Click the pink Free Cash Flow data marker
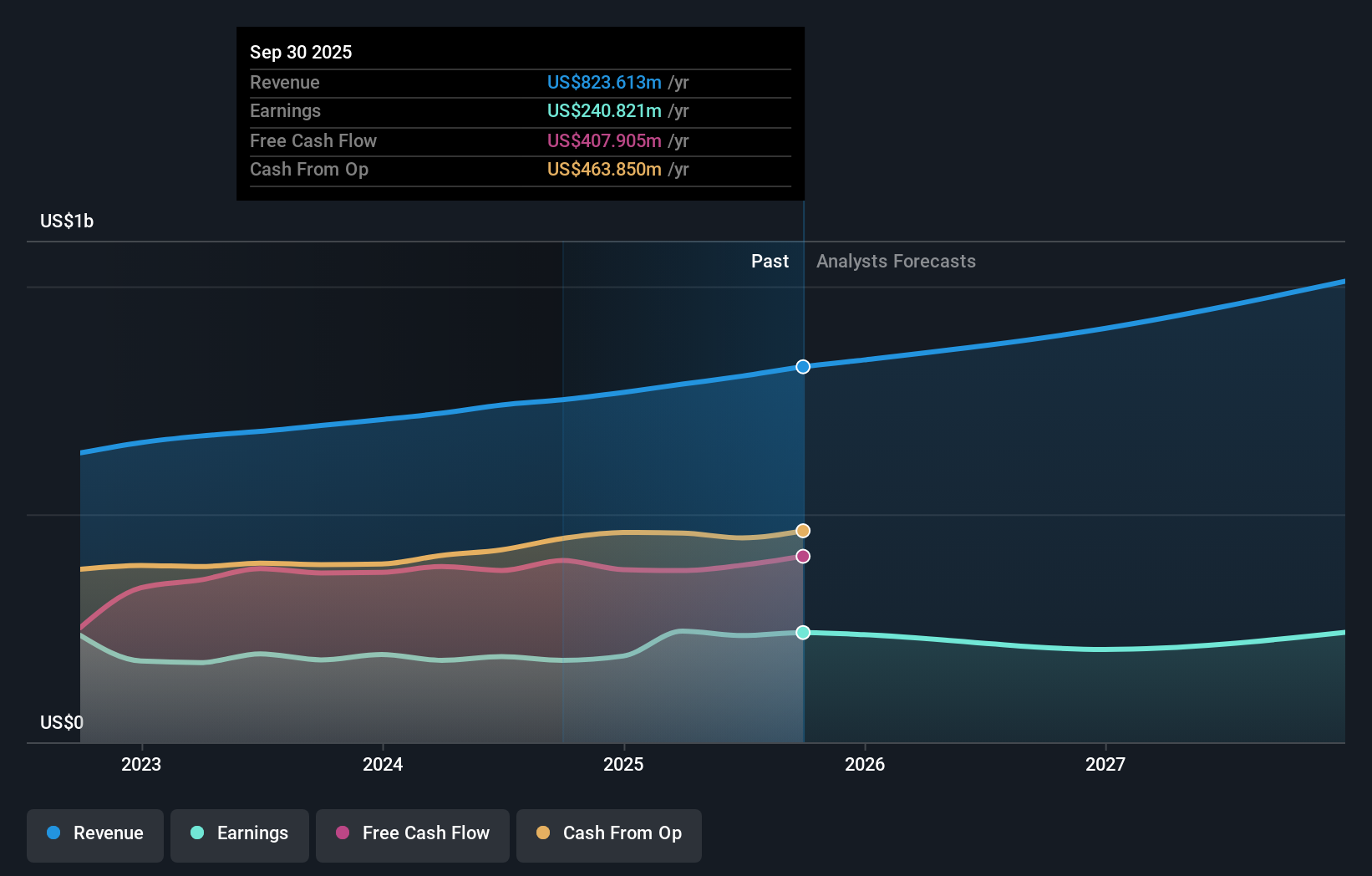The width and height of the screenshot is (1372, 876). [x=802, y=556]
